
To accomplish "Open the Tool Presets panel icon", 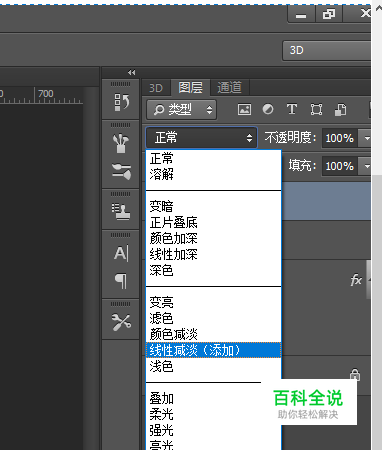I will tap(121, 322).
